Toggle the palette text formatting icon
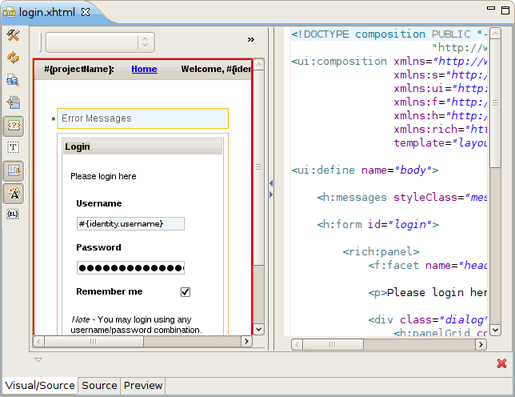515x397 pixels. point(13,193)
